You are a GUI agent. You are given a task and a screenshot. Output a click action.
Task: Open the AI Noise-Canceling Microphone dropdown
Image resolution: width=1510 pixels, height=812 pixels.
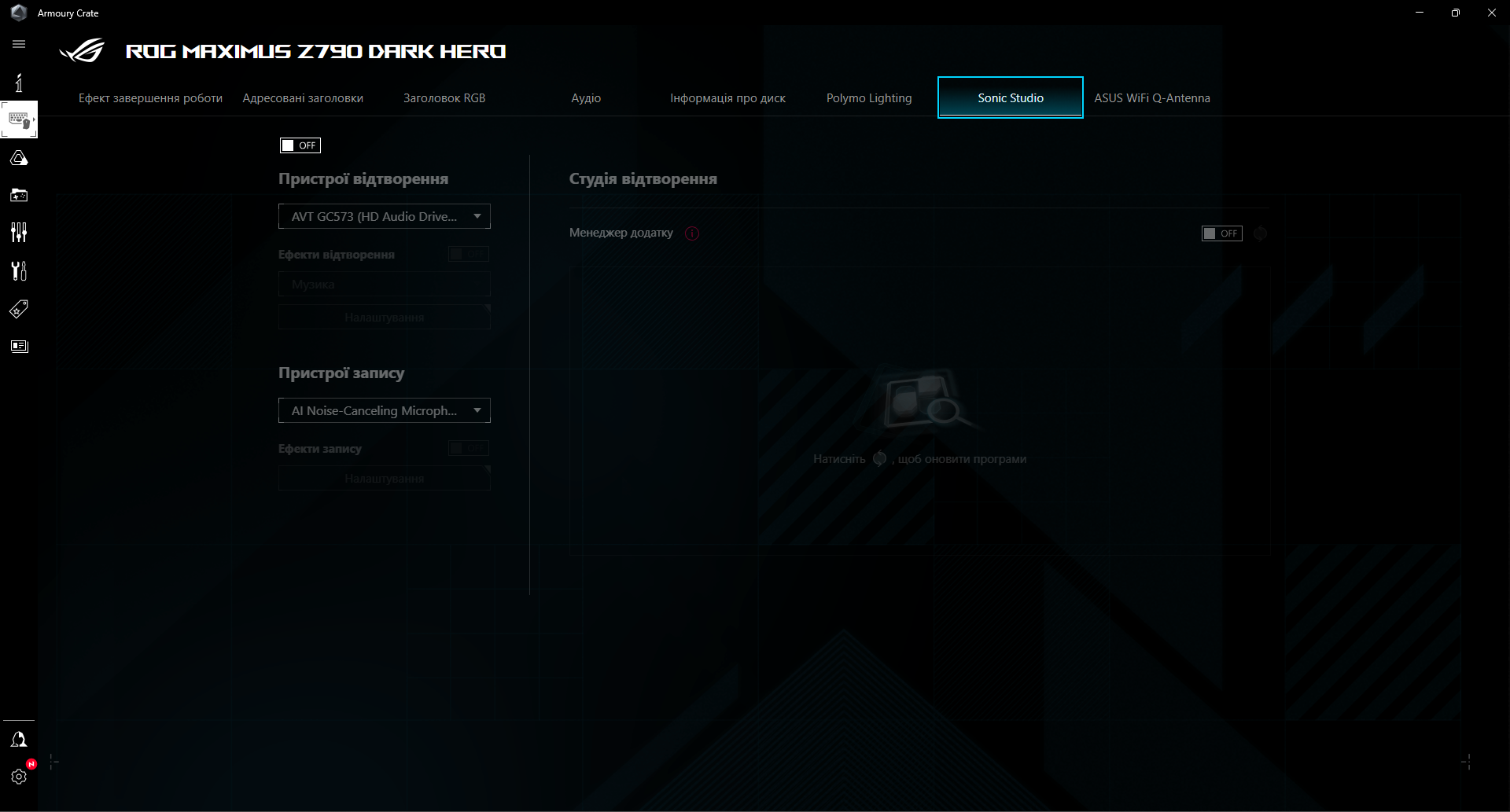[x=384, y=410]
